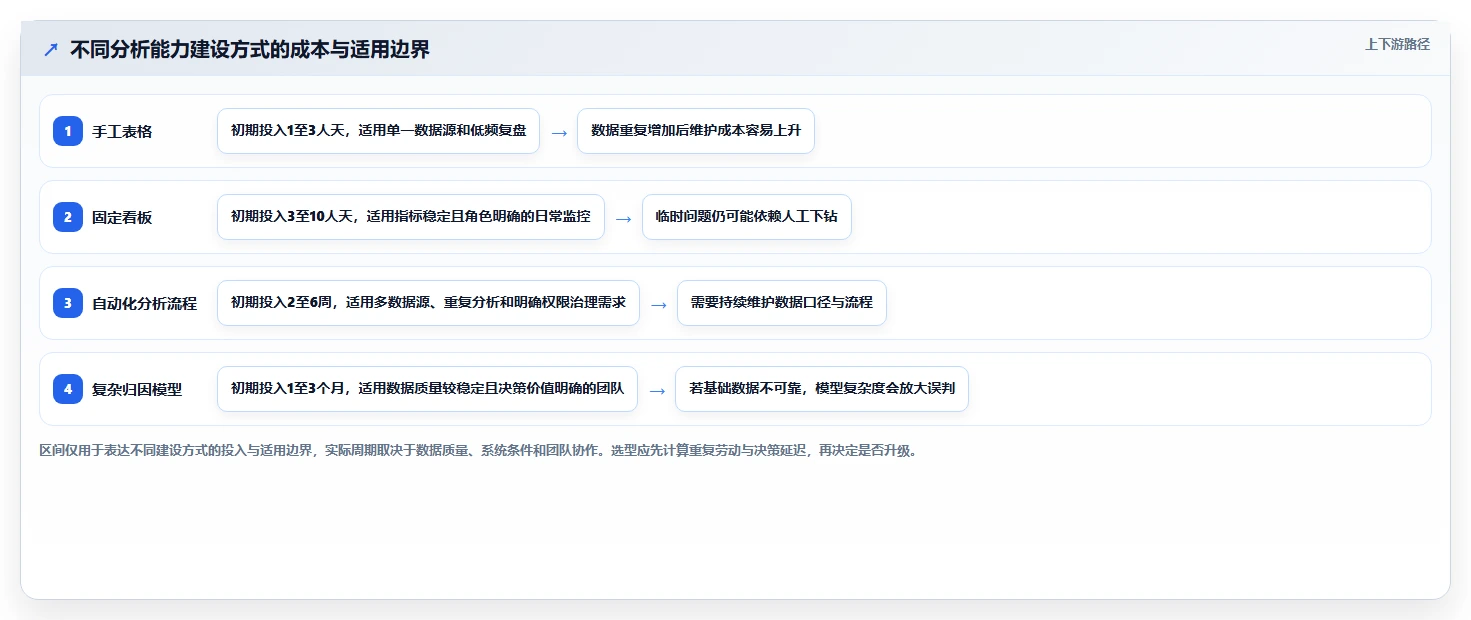Click the diagonal arrow icon beside the title
The image size is (1471, 620).
(x=51, y=49)
